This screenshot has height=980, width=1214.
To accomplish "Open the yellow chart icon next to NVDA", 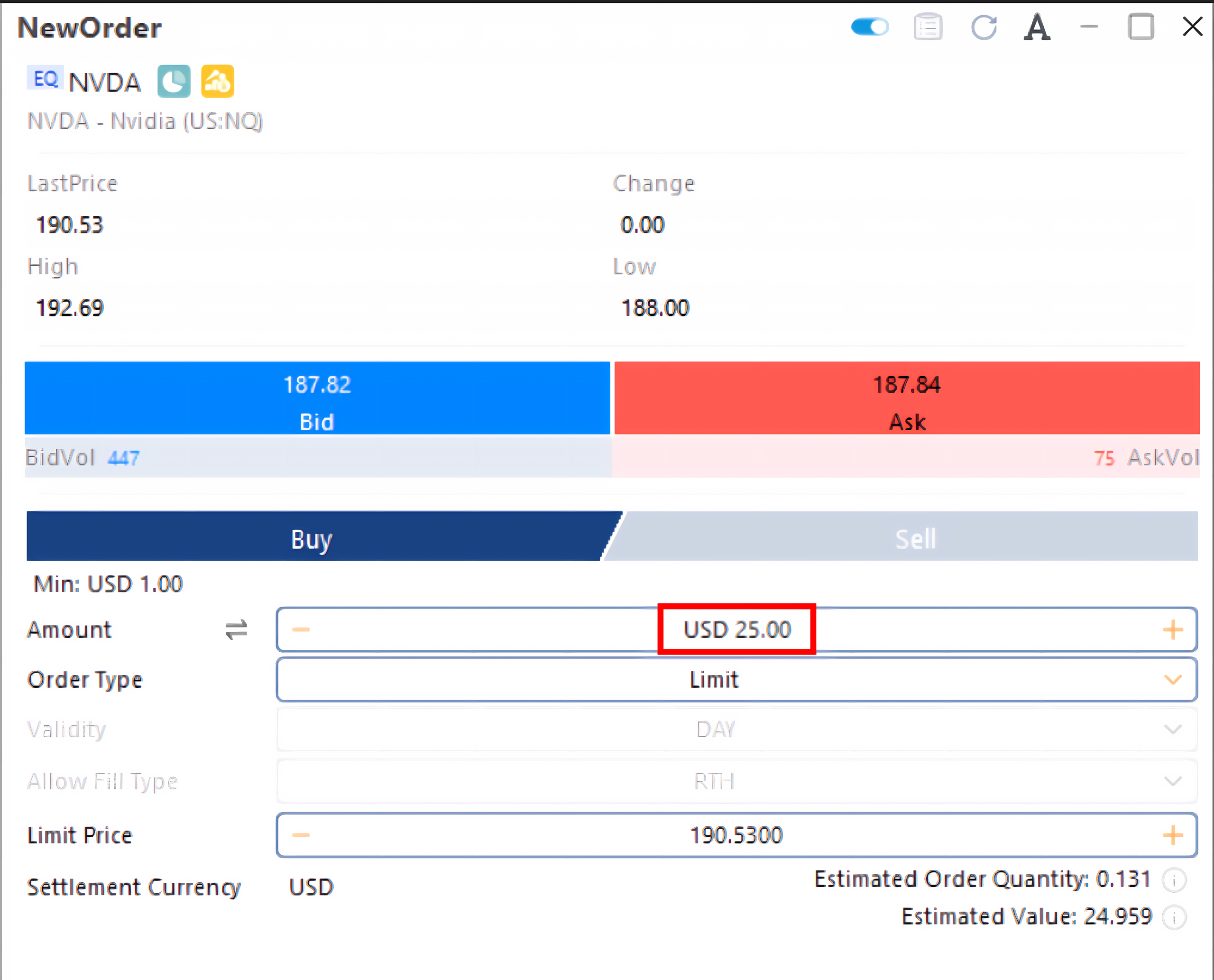I will point(217,81).
